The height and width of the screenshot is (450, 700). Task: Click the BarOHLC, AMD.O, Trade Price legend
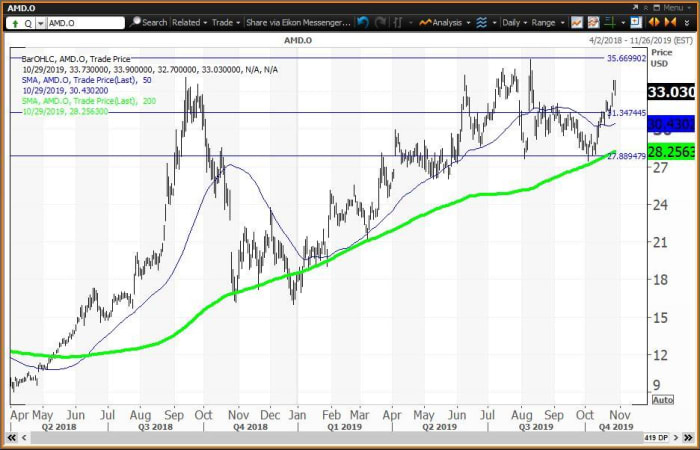[x=76, y=58]
